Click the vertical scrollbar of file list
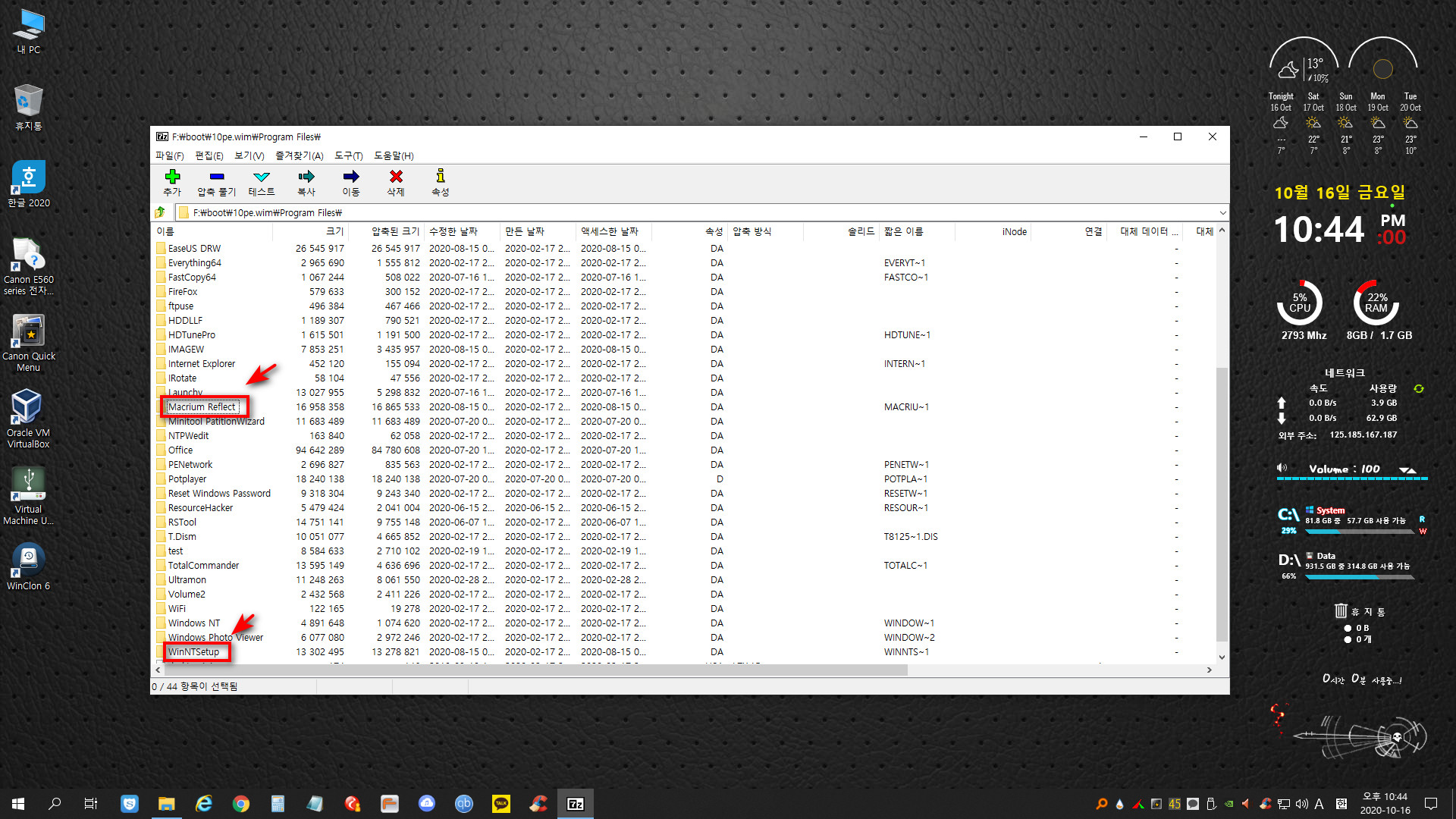This screenshot has width=1456, height=819. click(x=1222, y=504)
